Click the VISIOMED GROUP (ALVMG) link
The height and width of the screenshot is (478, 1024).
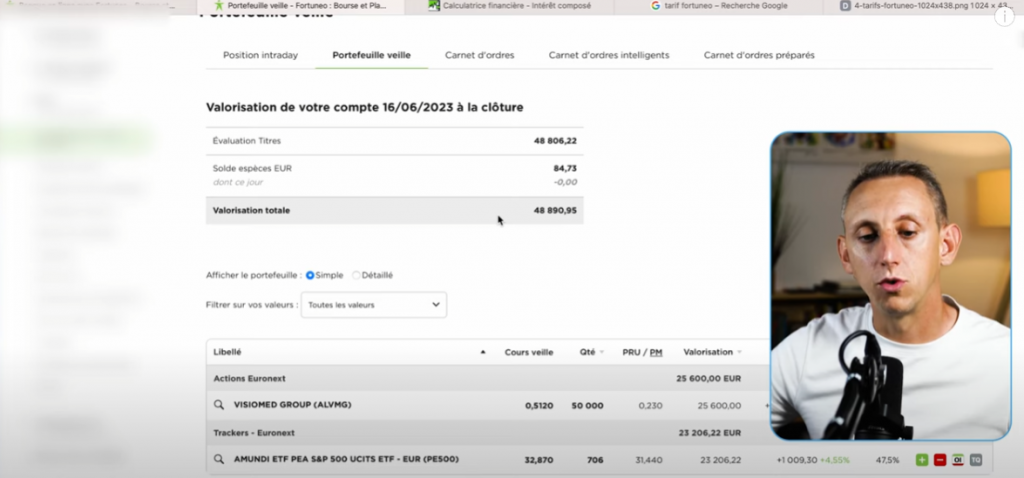click(292, 405)
